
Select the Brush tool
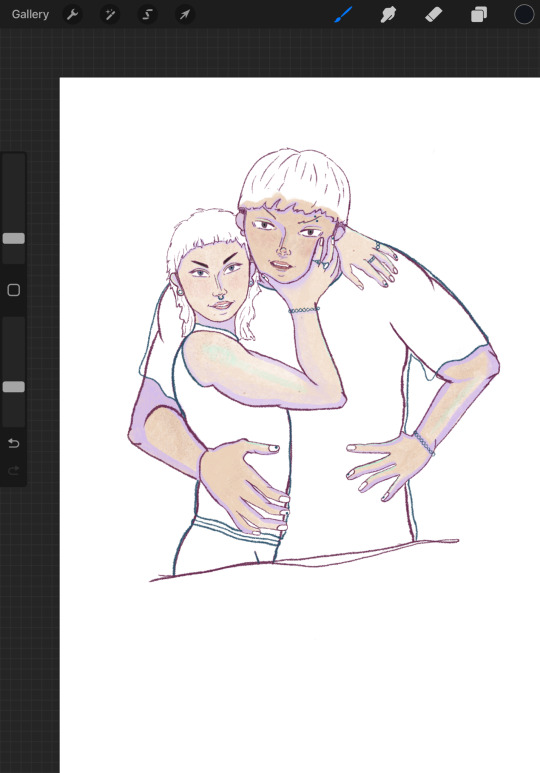tap(343, 14)
